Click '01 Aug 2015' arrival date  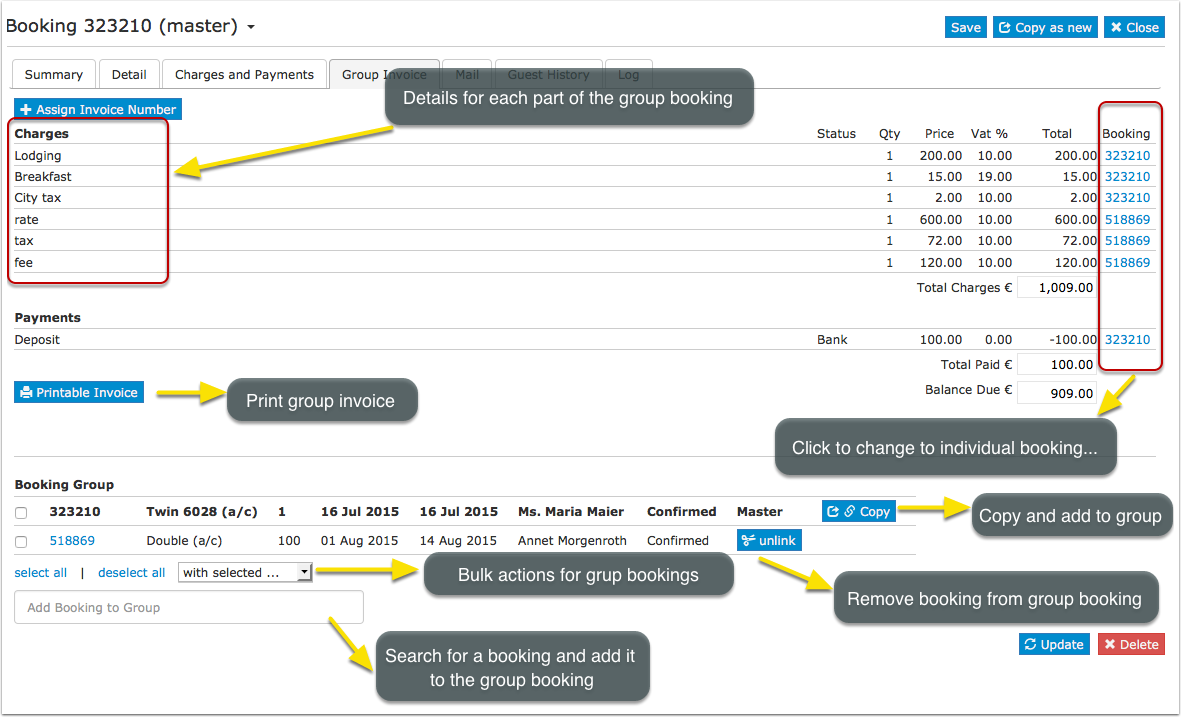coord(360,541)
